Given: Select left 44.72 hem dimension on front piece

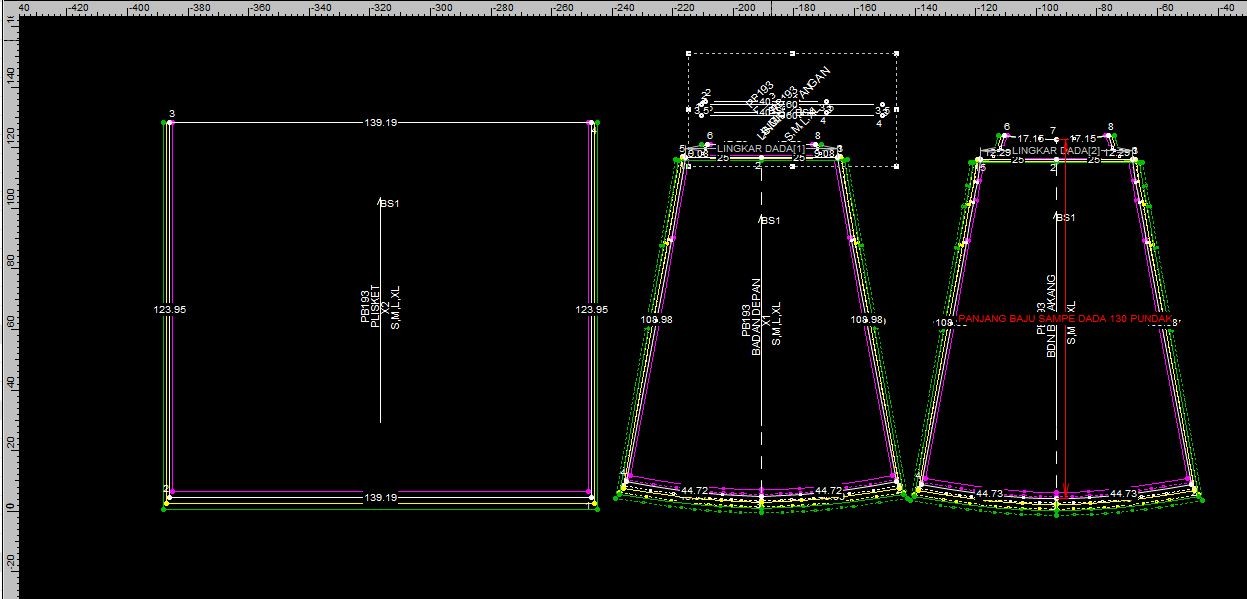Looking at the screenshot, I should coord(693,491).
